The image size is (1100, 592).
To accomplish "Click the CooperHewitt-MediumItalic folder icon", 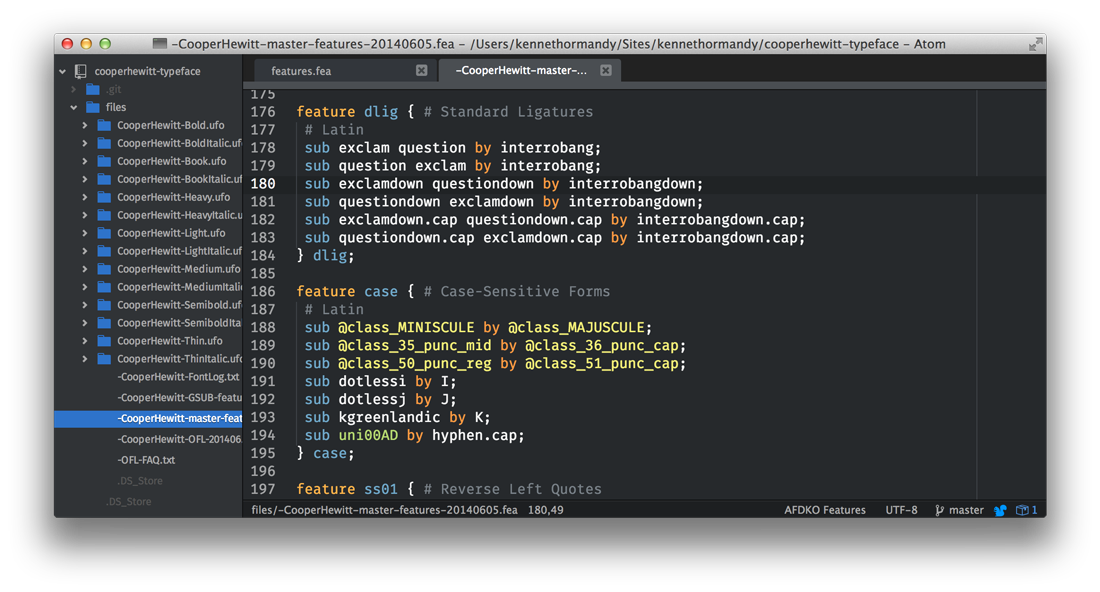I will 104,287.
